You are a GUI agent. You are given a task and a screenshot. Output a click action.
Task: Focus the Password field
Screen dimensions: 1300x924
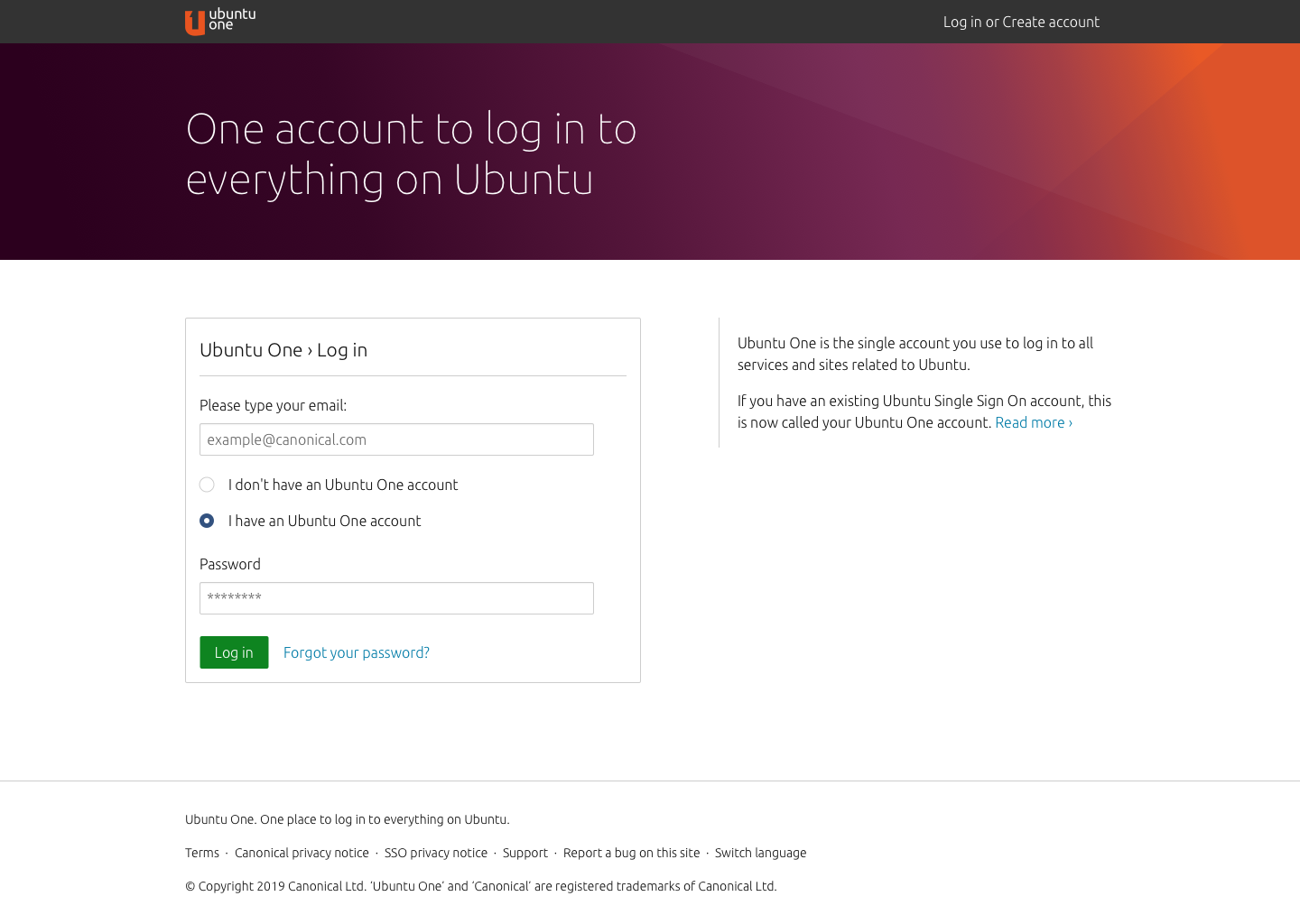click(x=396, y=598)
